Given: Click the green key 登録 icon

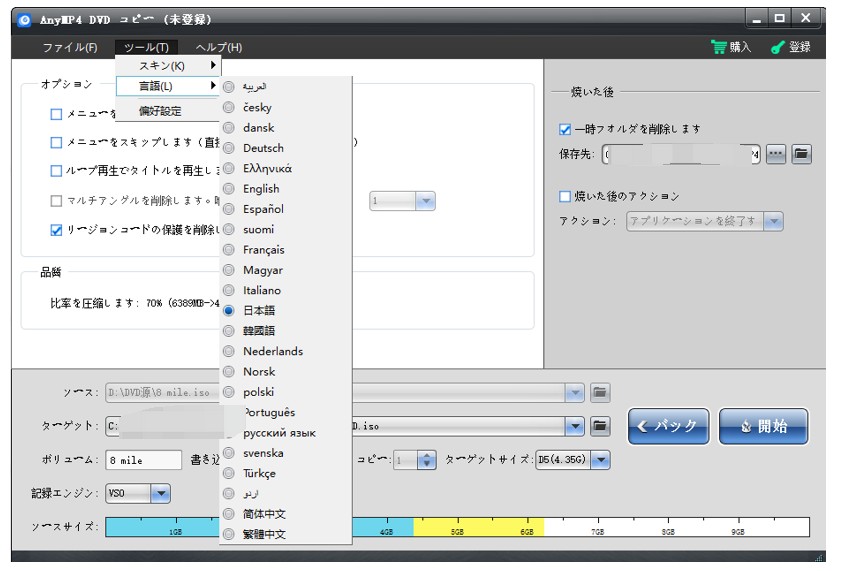Looking at the screenshot, I should click(777, 47).
